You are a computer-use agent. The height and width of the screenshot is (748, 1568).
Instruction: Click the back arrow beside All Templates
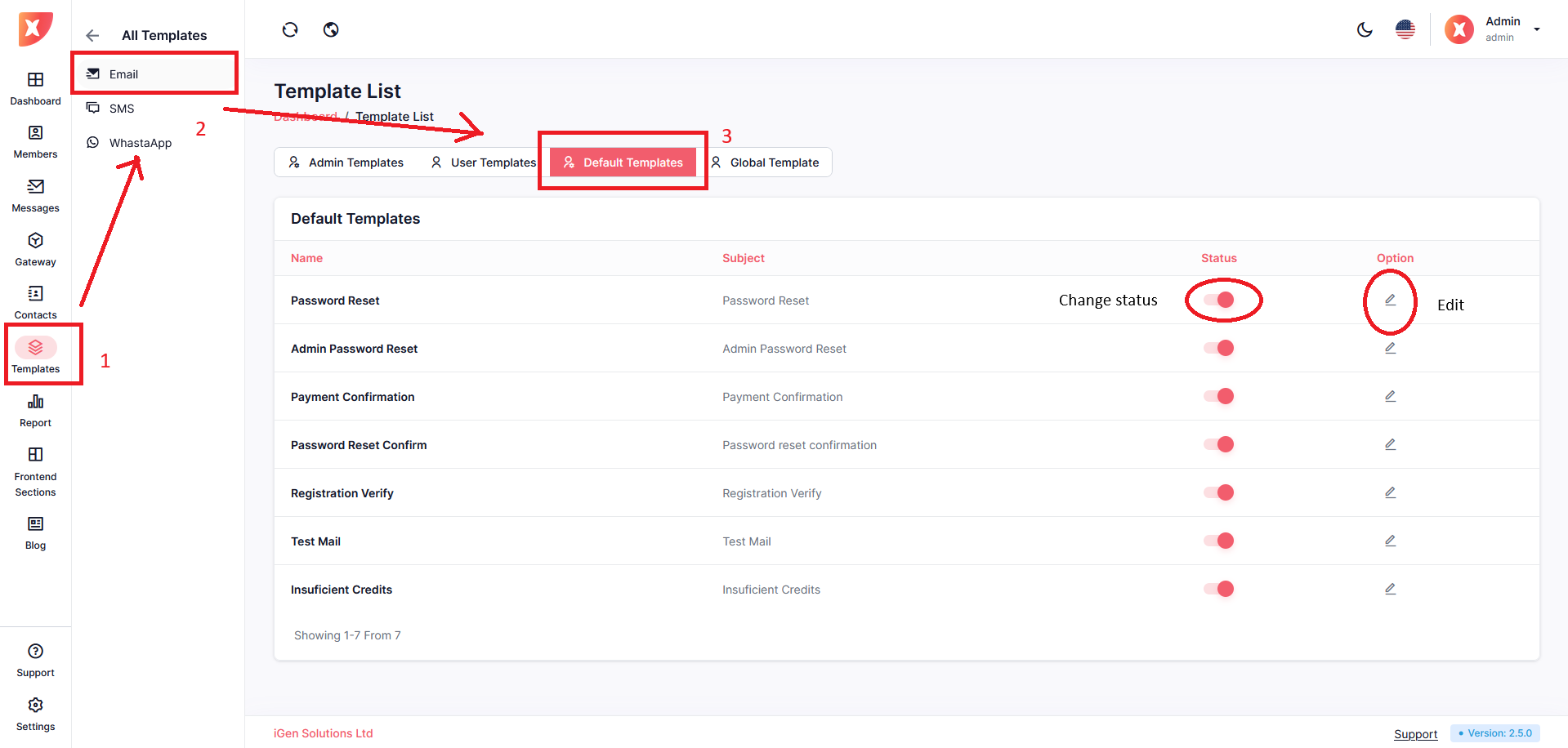coord(92,36)
